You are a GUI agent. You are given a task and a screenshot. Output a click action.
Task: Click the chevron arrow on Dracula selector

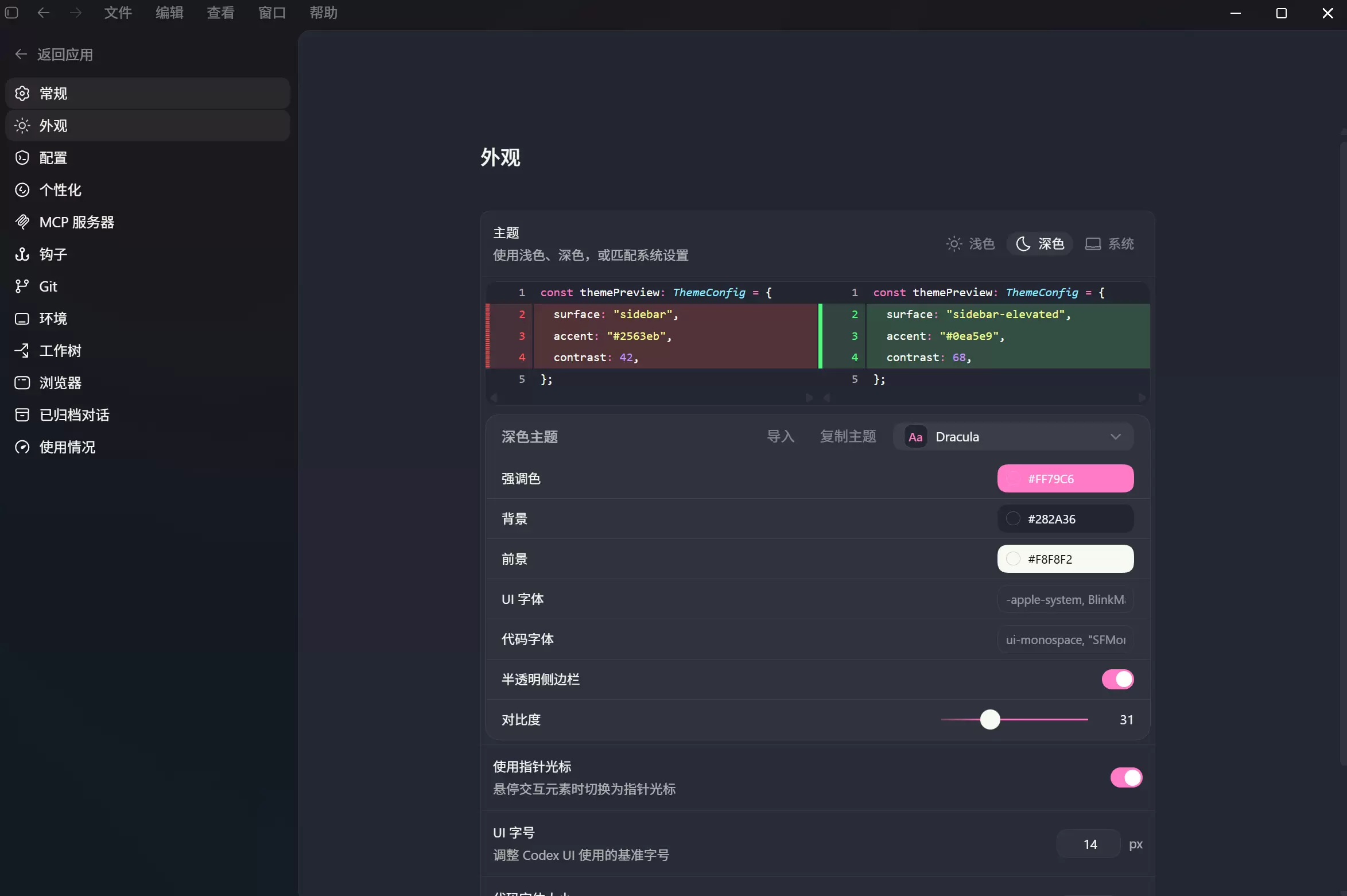(x=1115, y=437)
